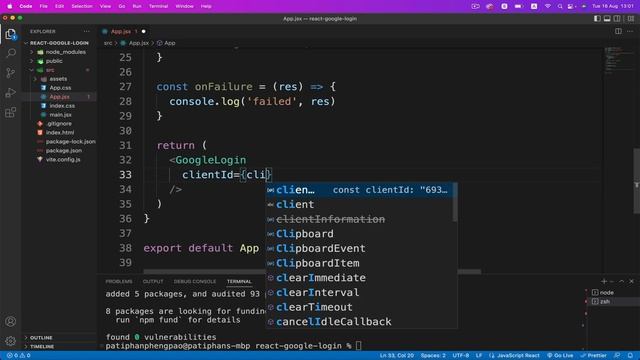Toggle the primary side bar layout icon

coord(597,18)
